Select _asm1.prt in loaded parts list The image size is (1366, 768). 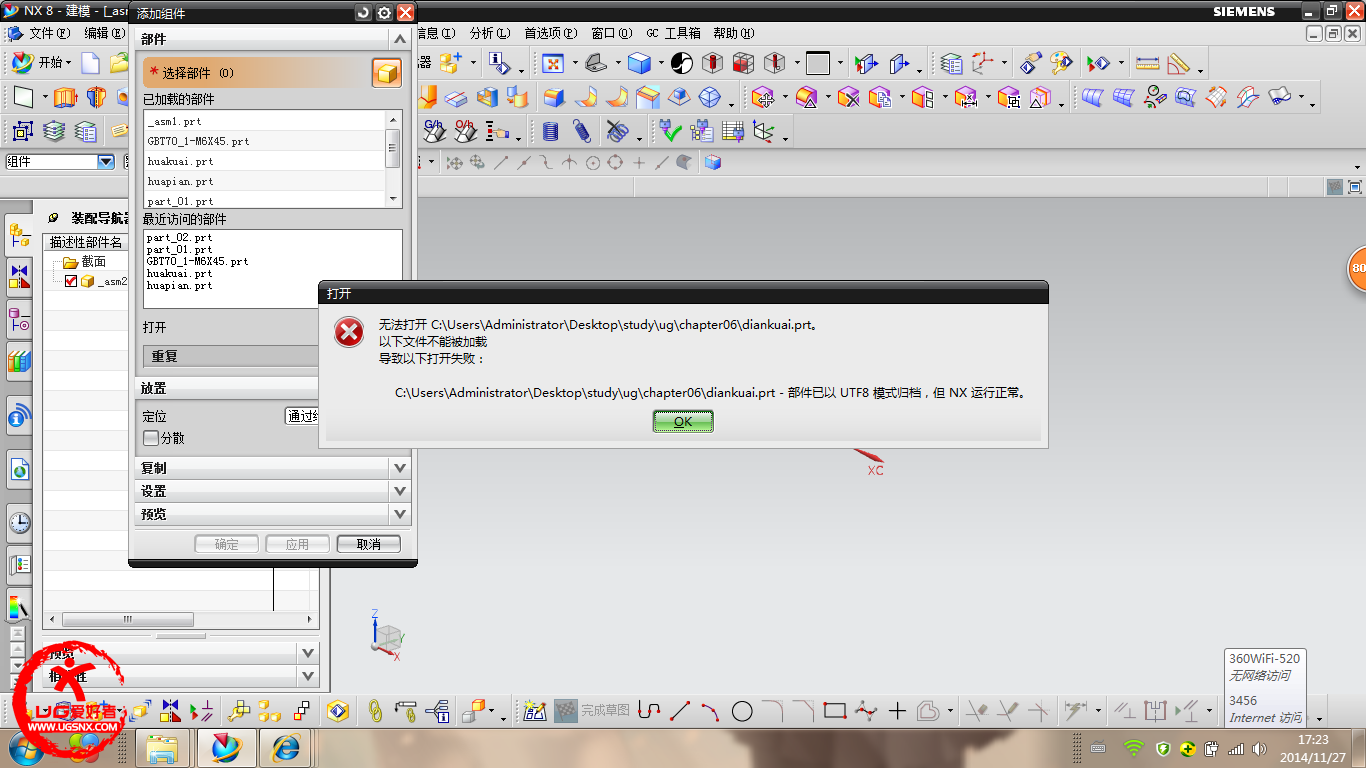coord(264,121)
